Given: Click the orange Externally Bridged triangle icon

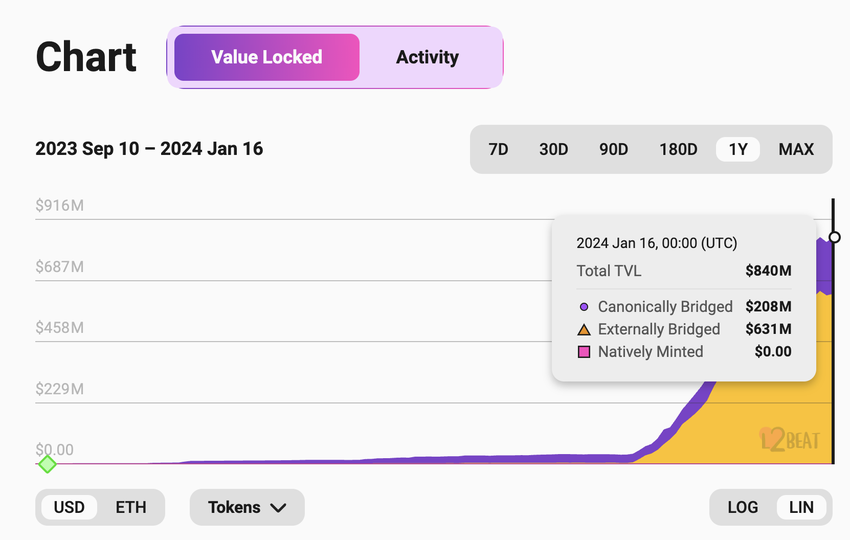Looking at the screenshot, I should 584,329.
